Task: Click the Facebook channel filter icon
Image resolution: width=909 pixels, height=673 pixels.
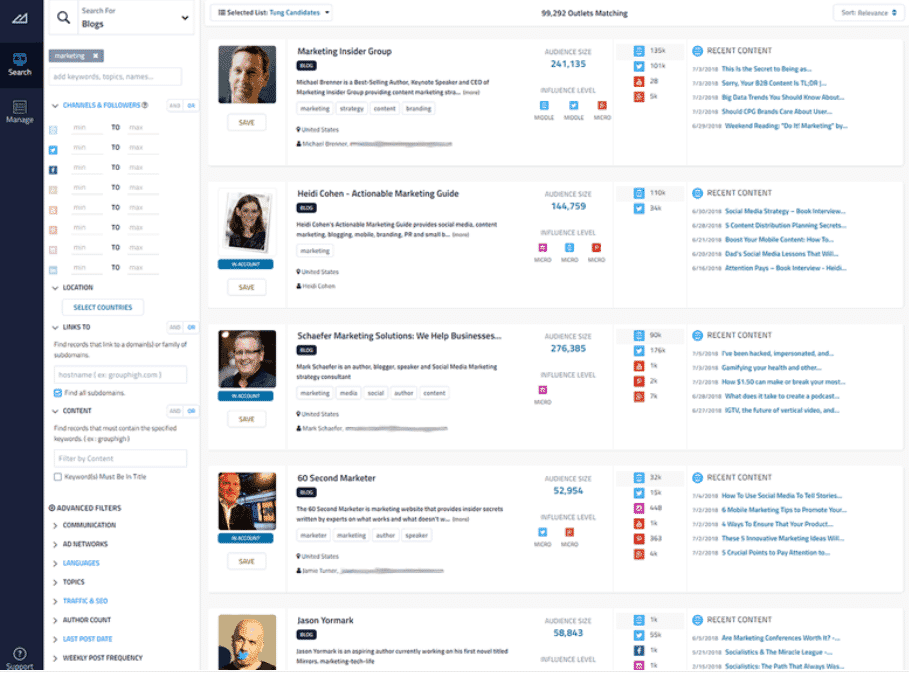Action: 54,170
